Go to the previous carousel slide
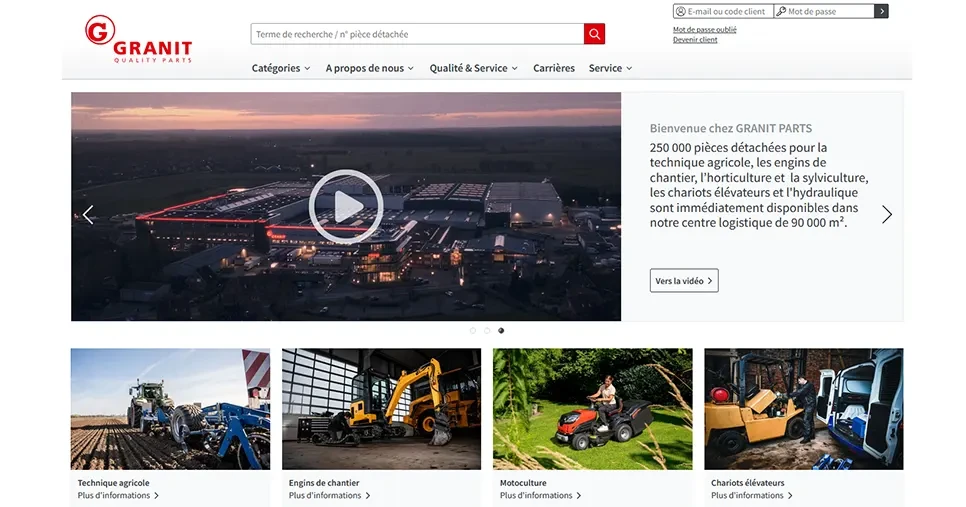The image size is (966, 507). coord(88,214)
